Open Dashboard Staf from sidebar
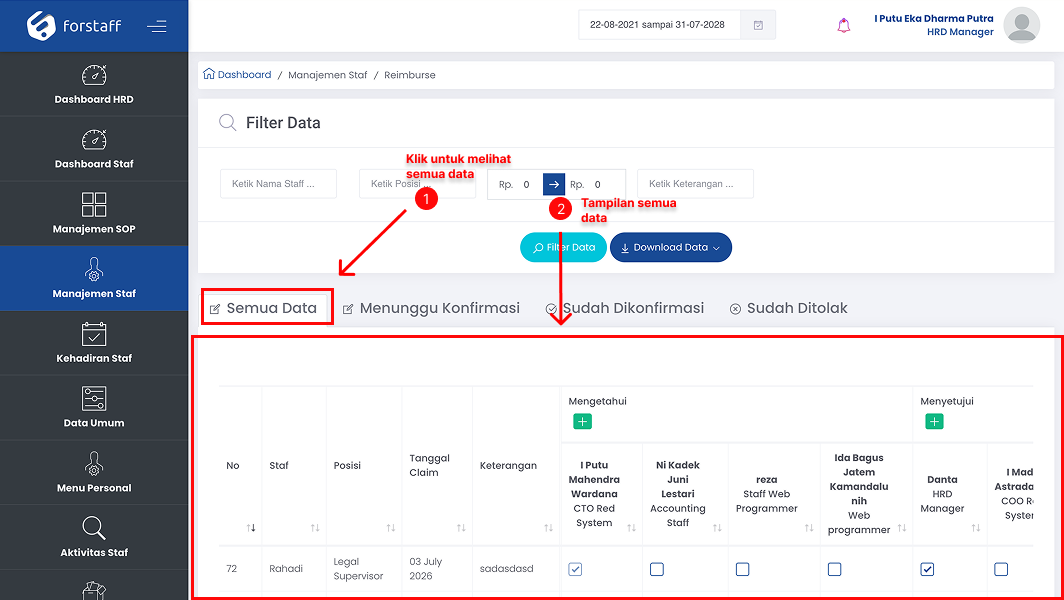Viewport: 1064px width, 600px height. (94, 149)
